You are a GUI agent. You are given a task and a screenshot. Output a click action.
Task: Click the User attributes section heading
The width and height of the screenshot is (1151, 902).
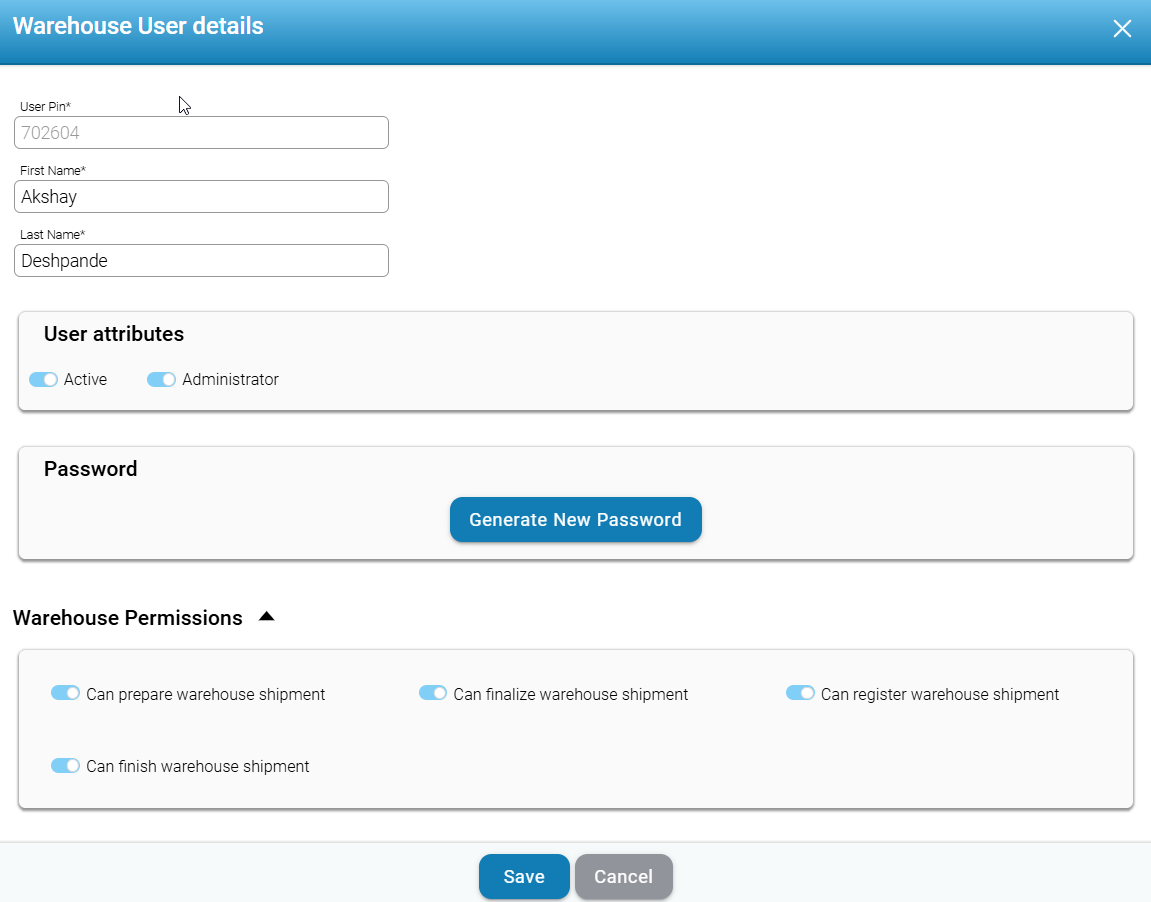point(114,334)
